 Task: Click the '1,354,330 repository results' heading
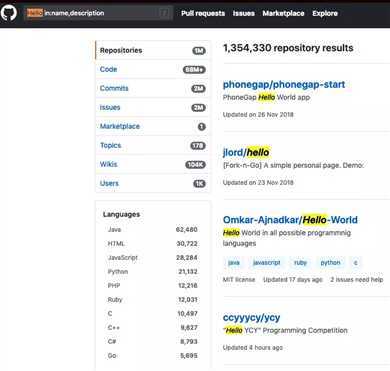coord(288,48)
